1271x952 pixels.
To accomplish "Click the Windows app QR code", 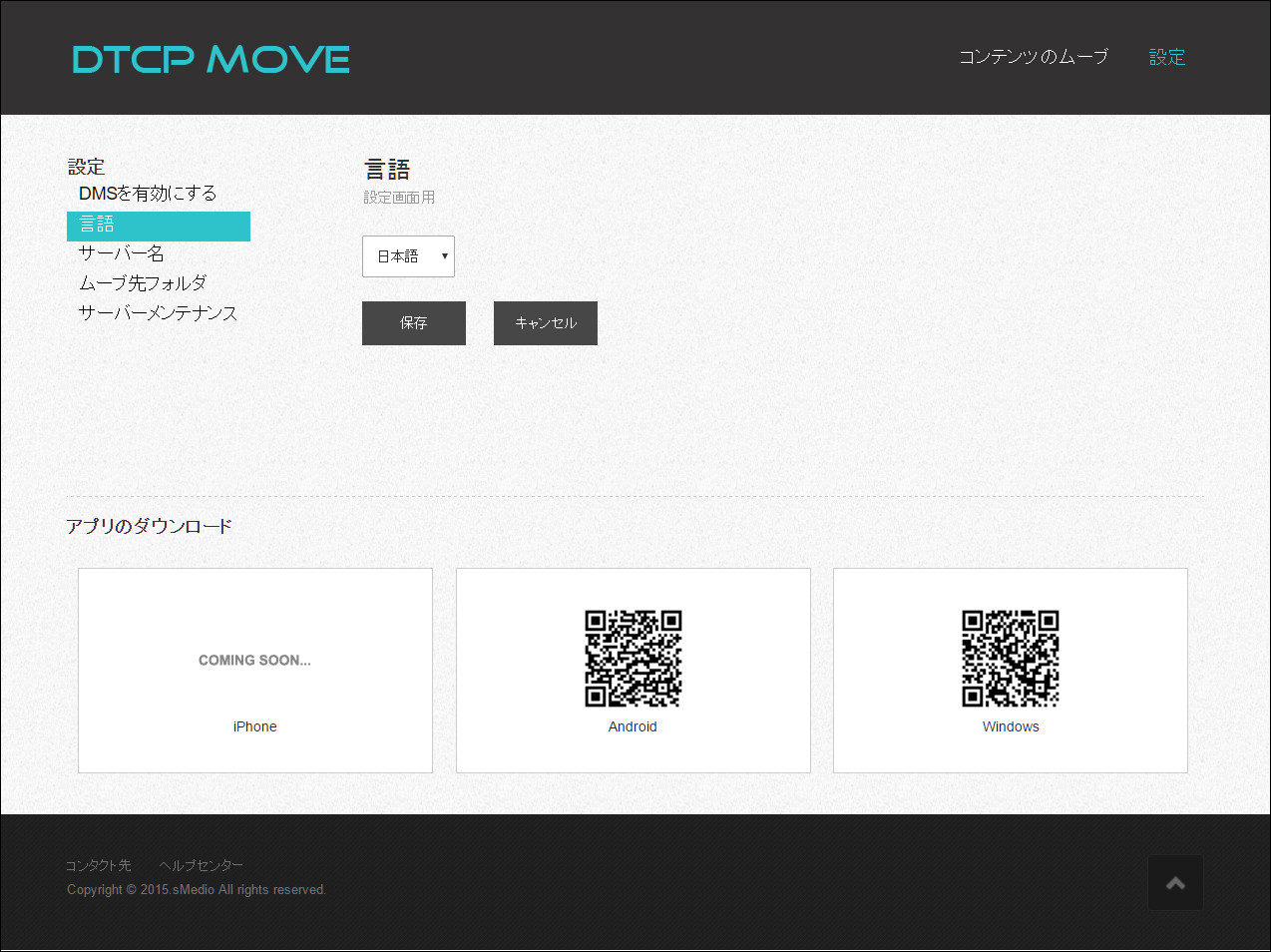I will point(1010,658).
